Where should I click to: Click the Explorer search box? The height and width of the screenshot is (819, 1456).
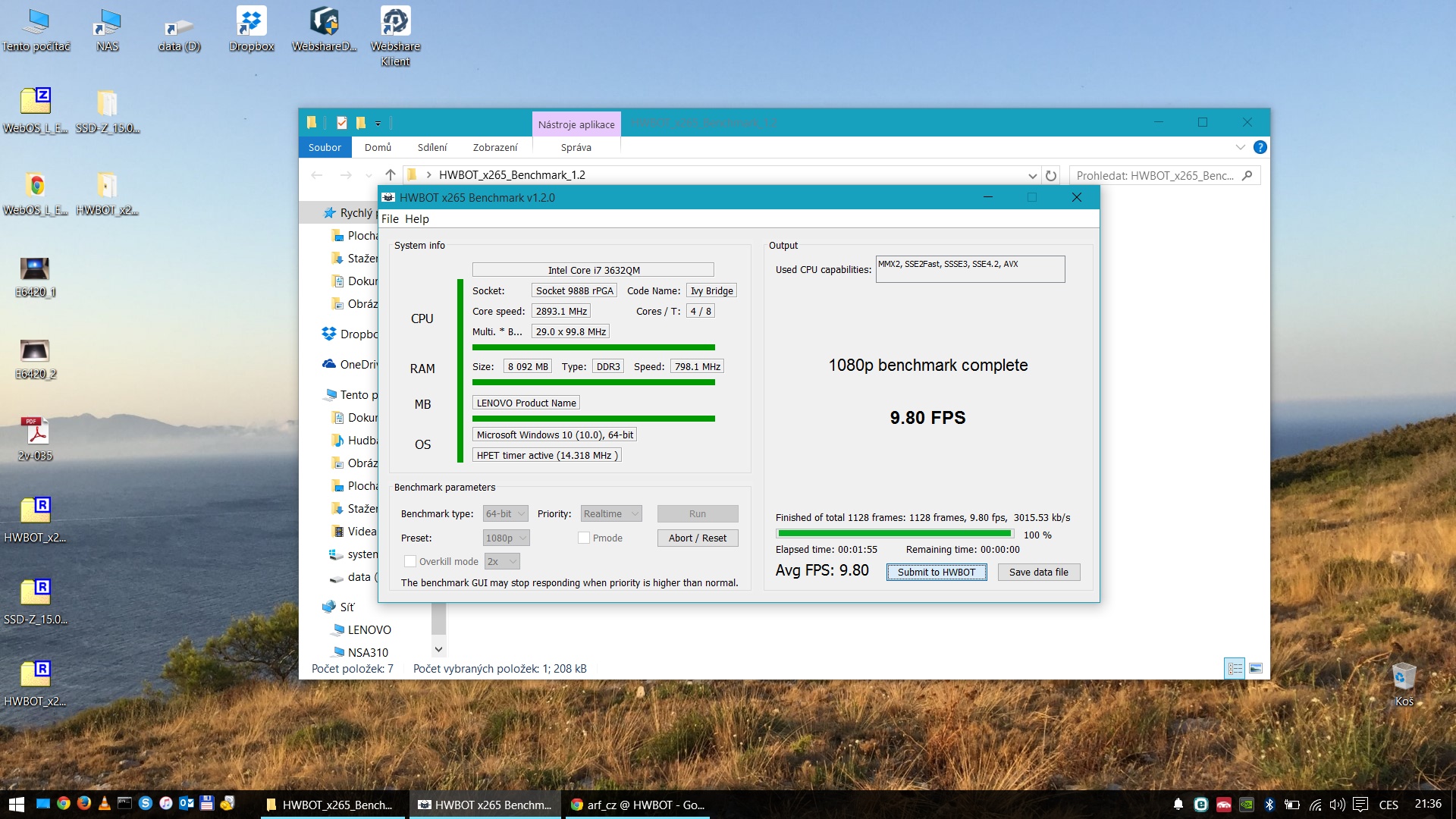(x=1165, y=175)
